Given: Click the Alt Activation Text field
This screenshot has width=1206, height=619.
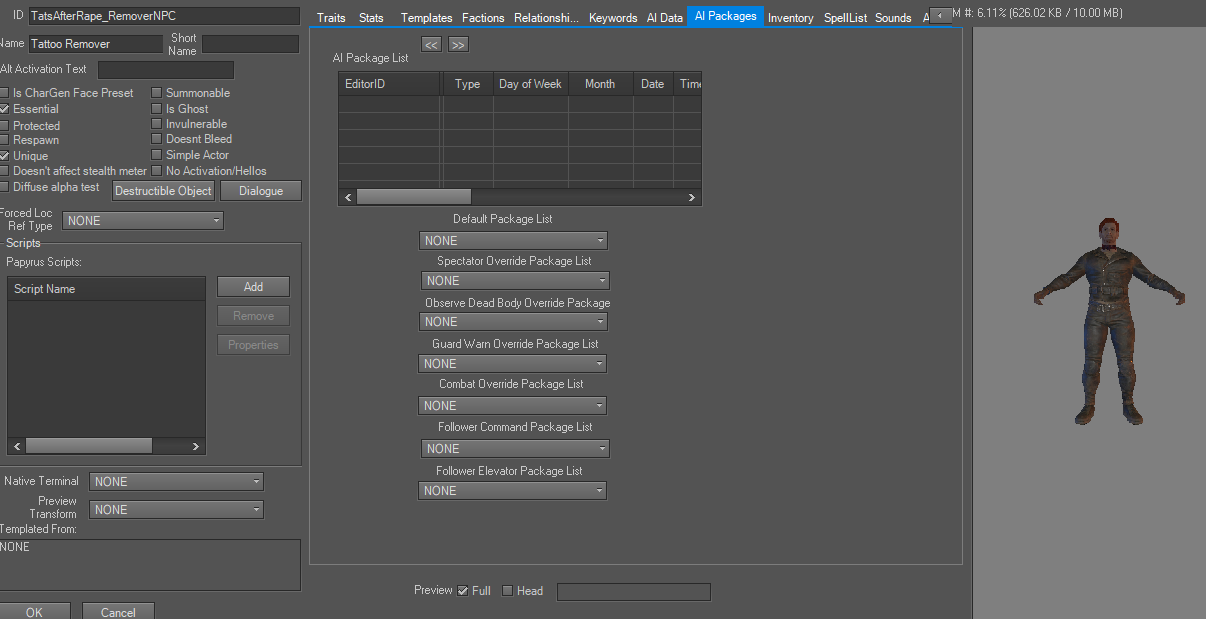Looking at the screenshot, I should click(166, 70).
